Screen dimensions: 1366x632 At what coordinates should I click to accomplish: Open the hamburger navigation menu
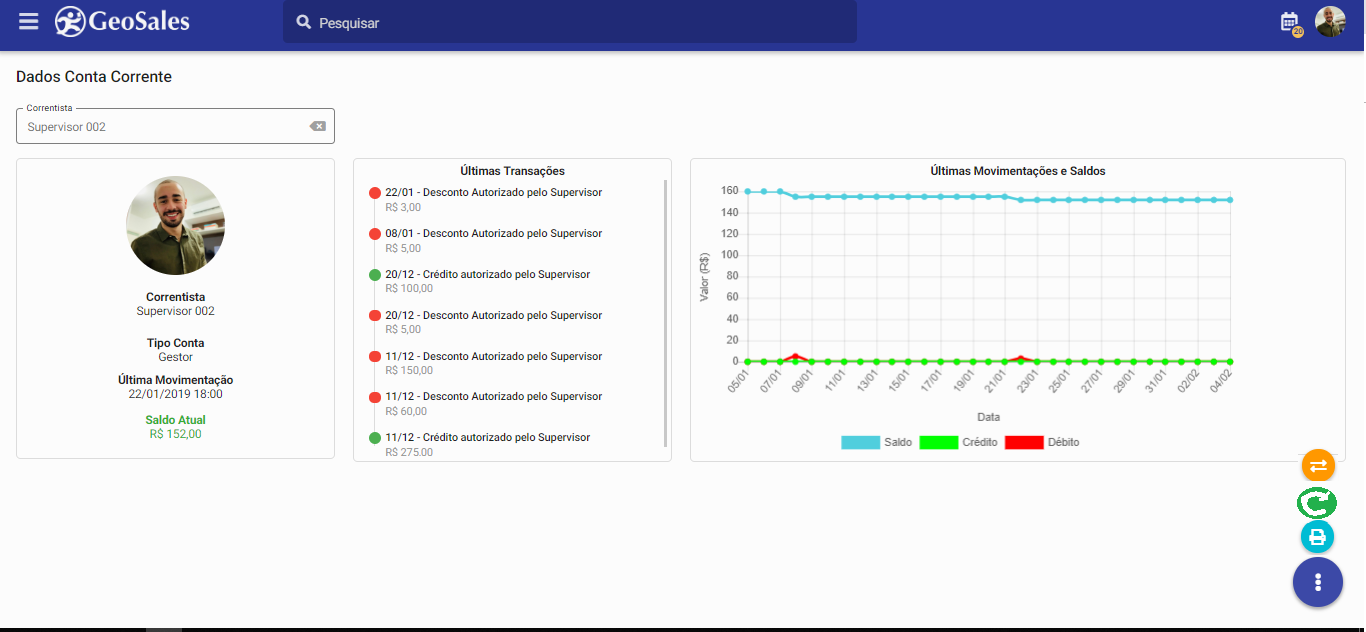tap(28, 21)
